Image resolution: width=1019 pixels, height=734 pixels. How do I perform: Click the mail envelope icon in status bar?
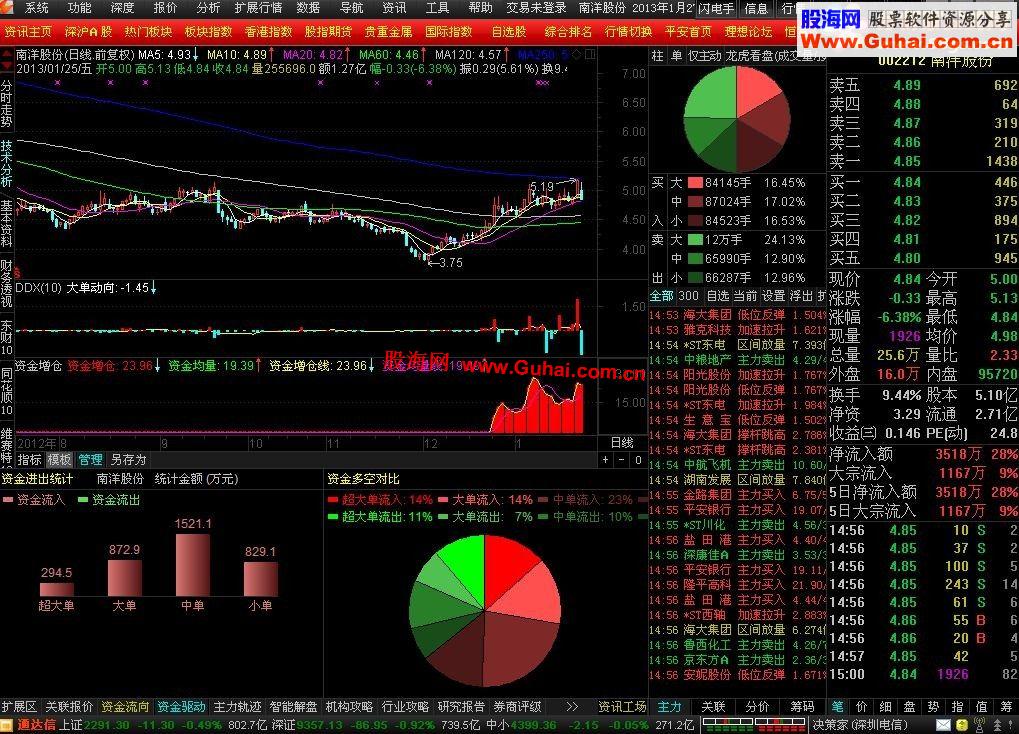[x=943, y=725]
